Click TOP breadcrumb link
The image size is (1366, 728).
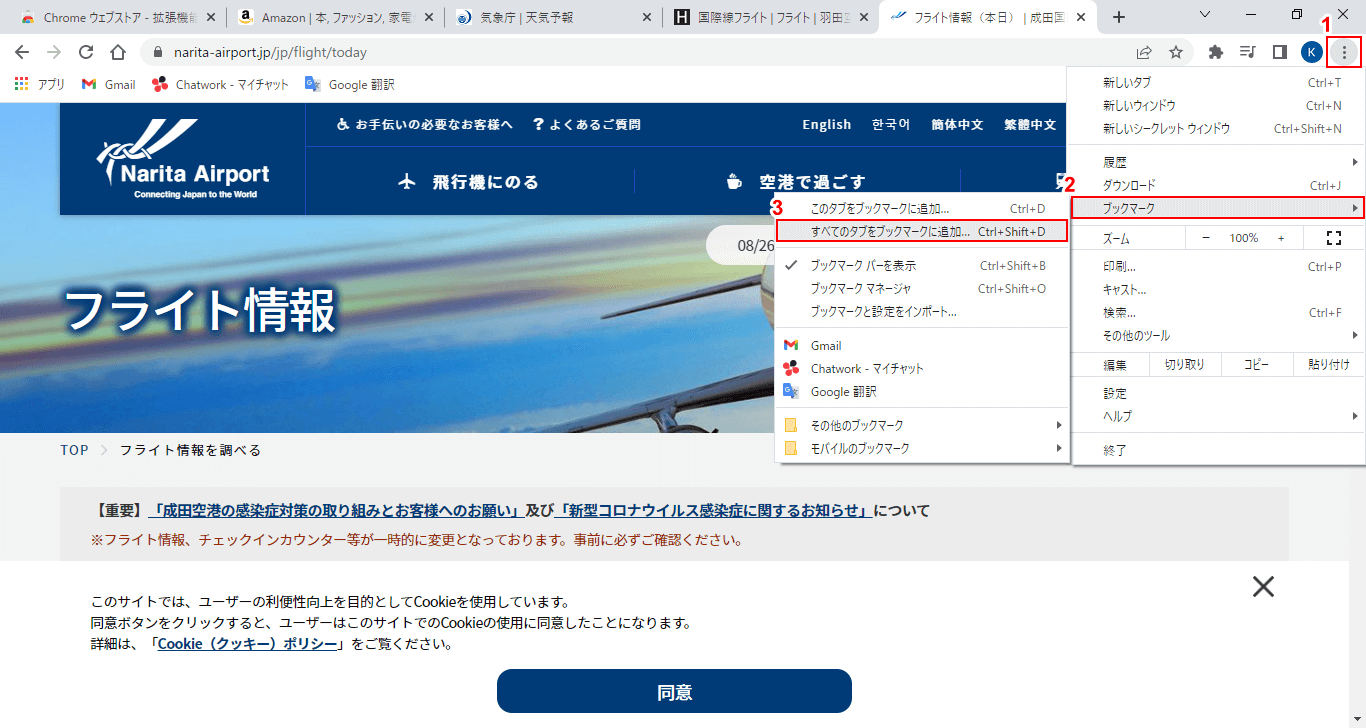[74, 450]
